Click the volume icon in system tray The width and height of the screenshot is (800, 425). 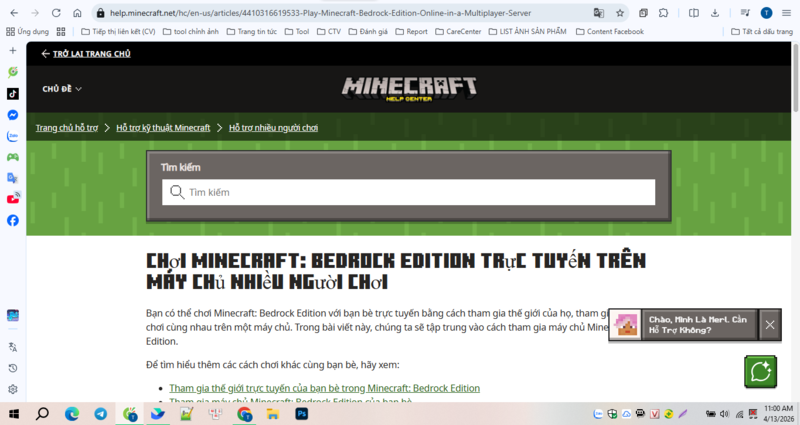[724, 414]
